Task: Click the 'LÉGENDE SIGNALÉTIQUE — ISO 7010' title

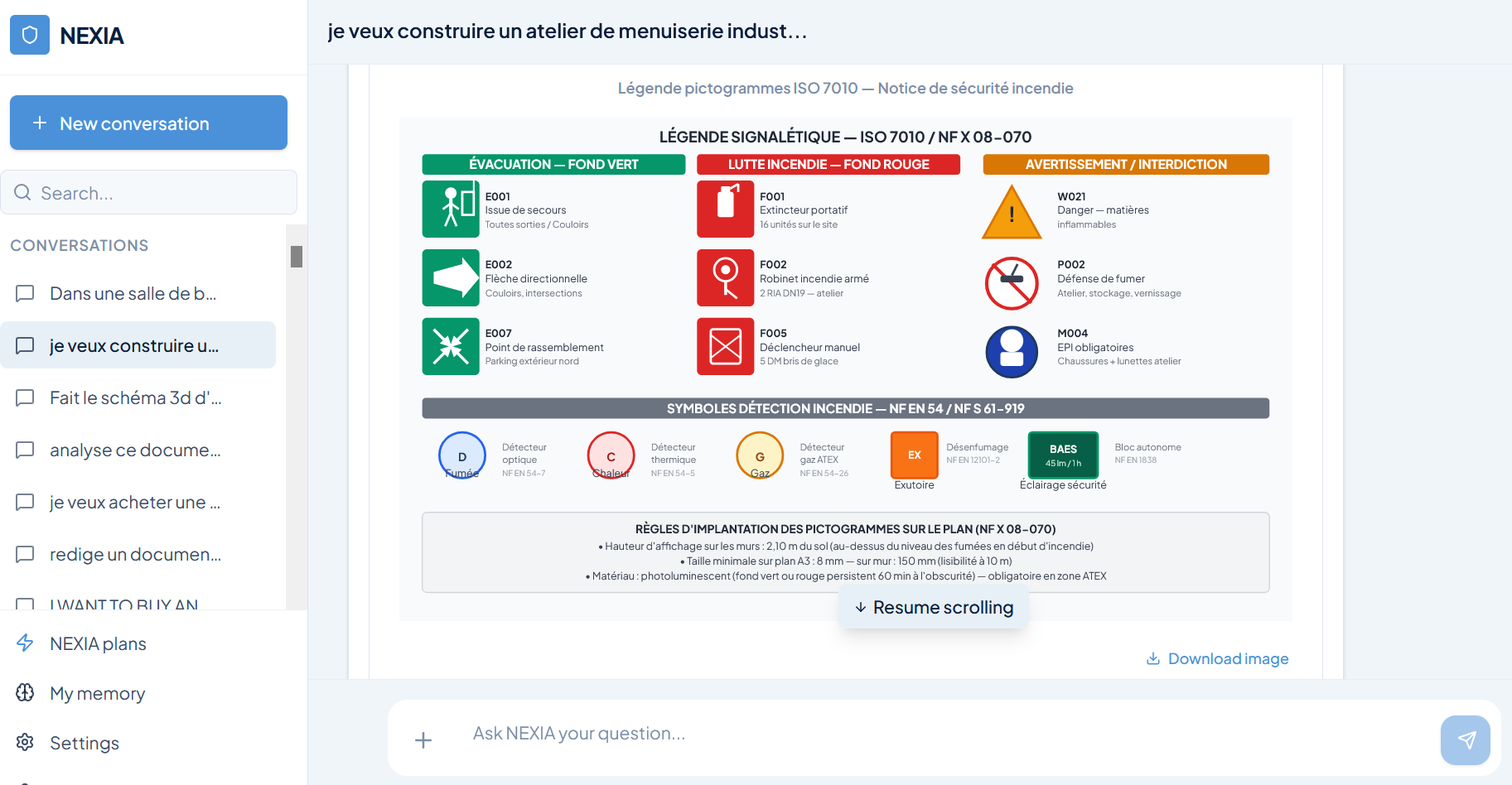Action: [845, 137]
